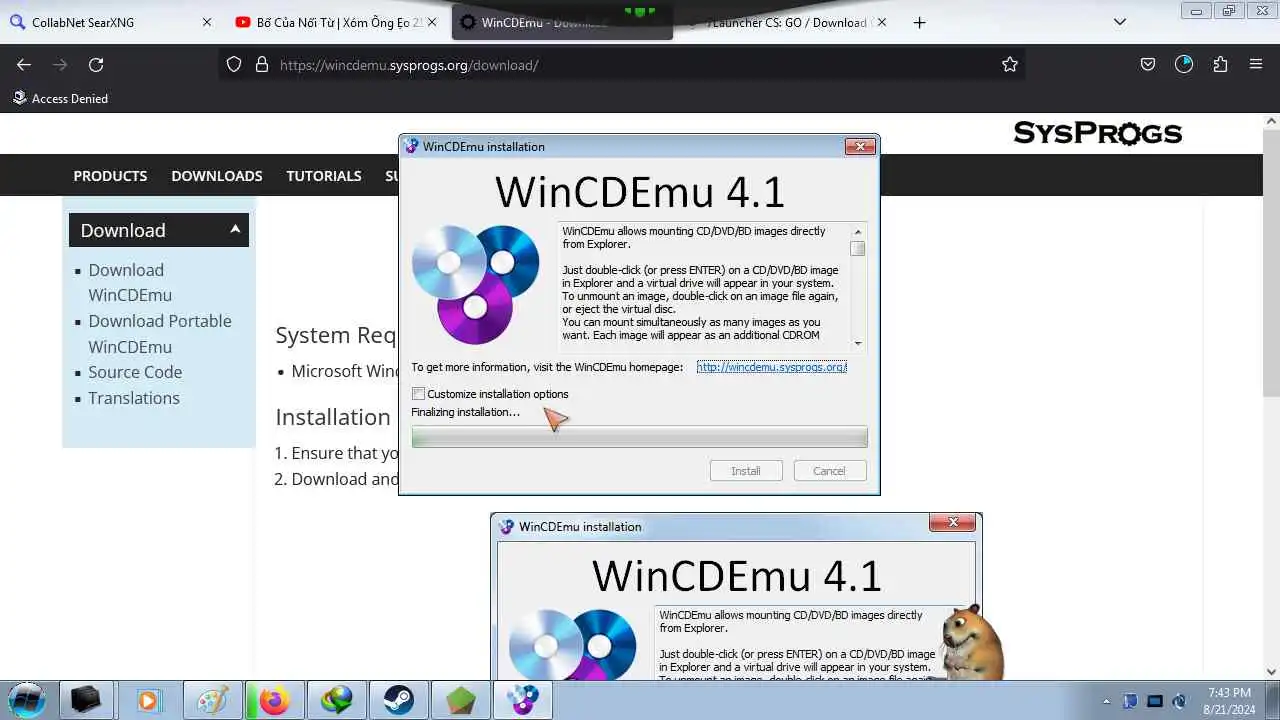Click the page's installer screenshot image
The width and height of the screenshot is (1280, 720).
tap(736, 597)
